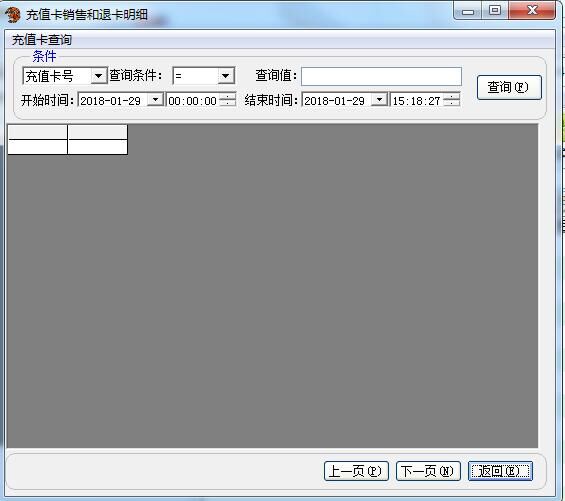Decrease end time with spinner down arrow

(452, 103)
